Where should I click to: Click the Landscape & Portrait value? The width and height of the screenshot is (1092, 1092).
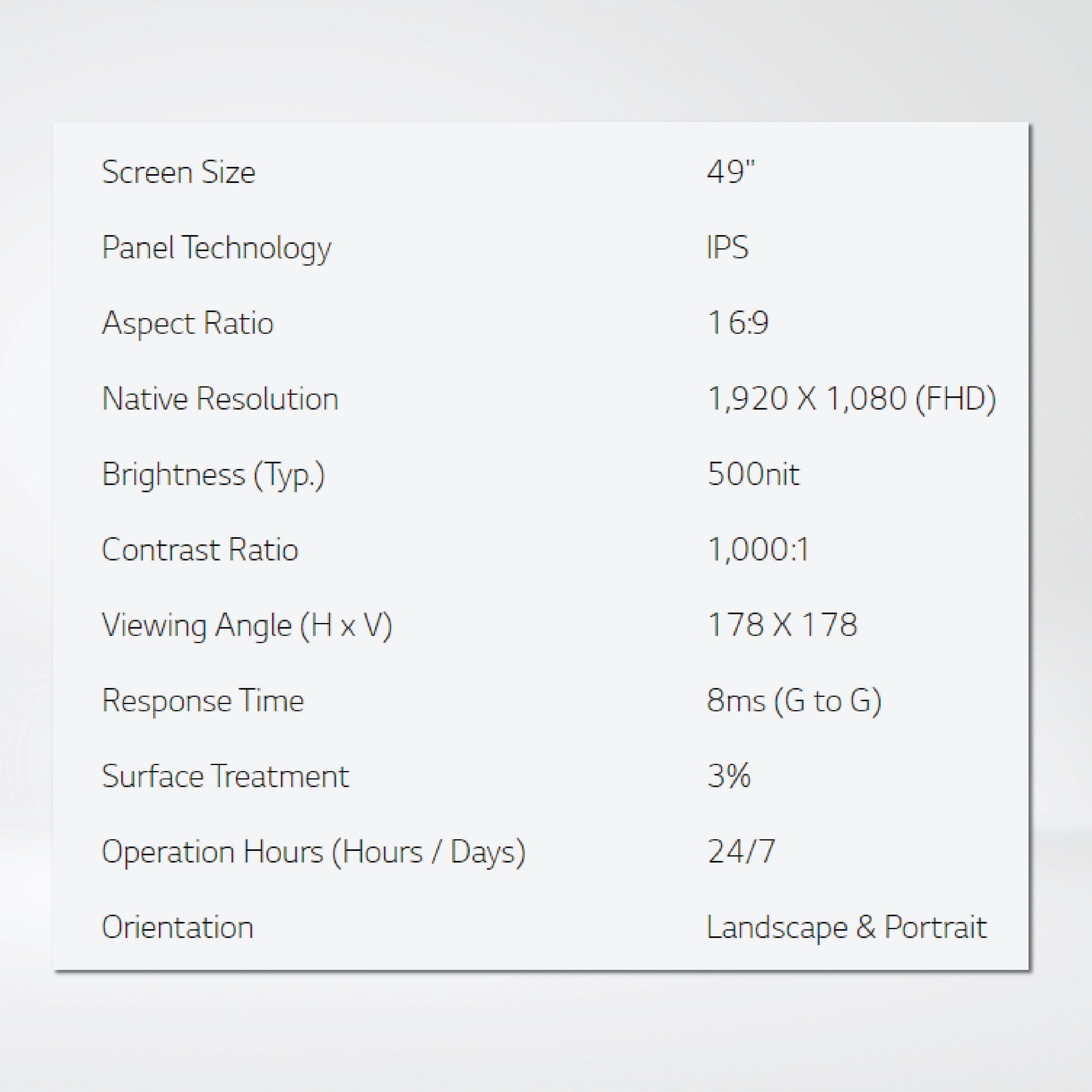pos(846,928)
